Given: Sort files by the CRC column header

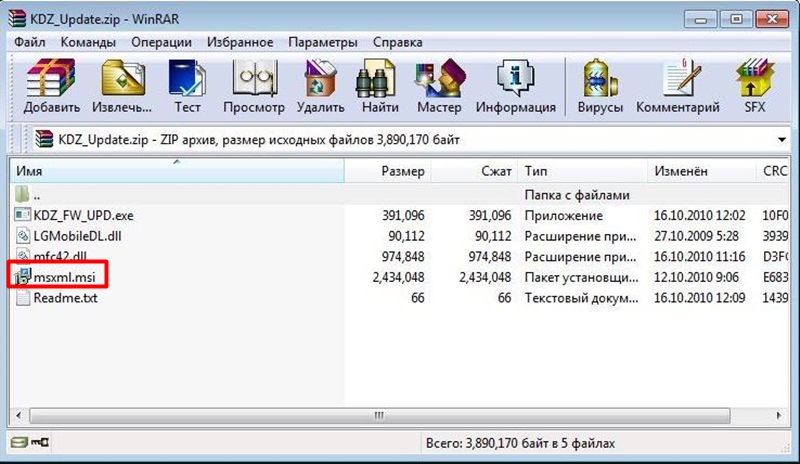Looking at the screenshot, I should pos(773,171).
